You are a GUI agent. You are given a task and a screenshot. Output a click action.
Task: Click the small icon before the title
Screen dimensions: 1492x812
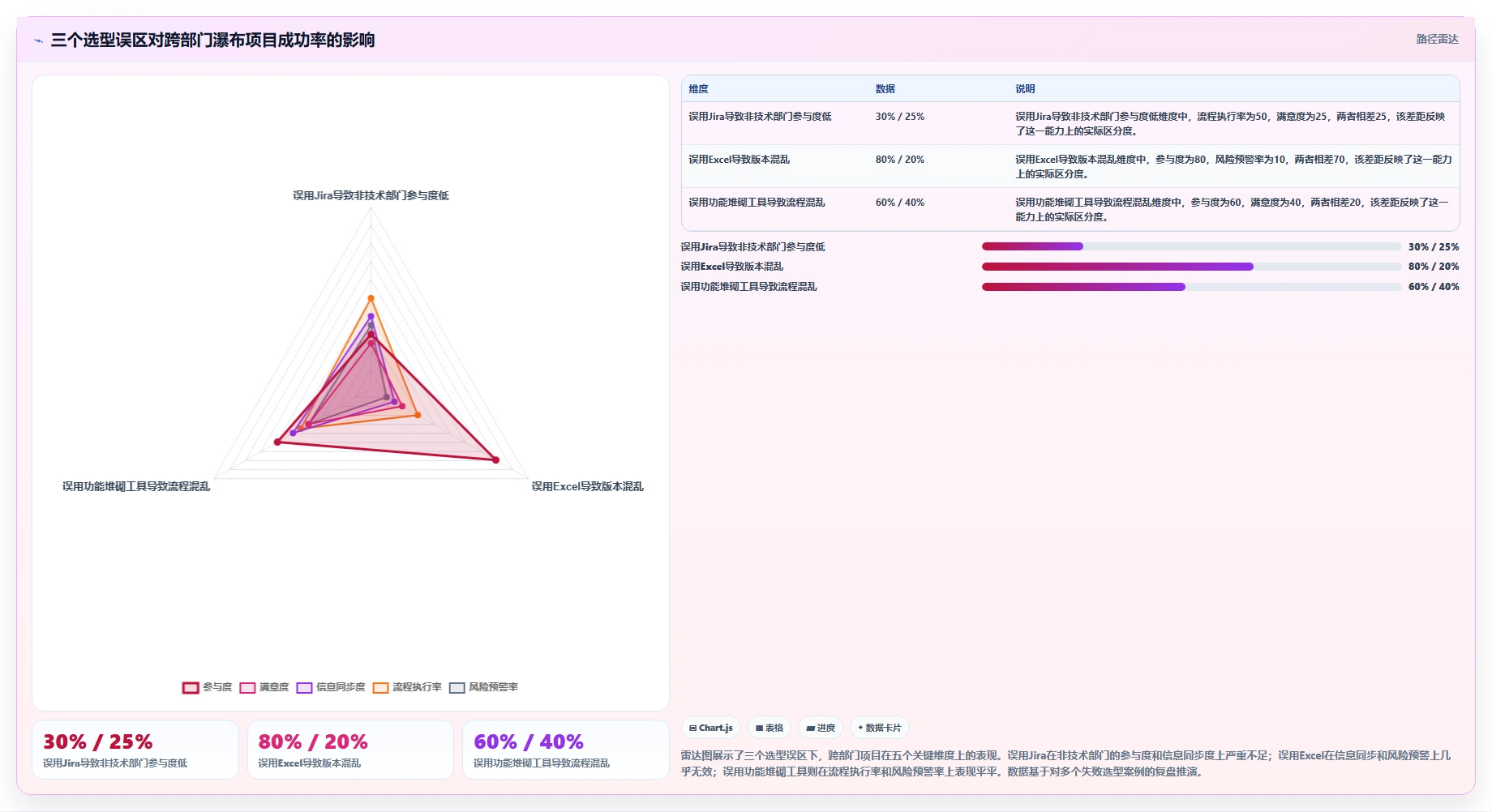38,41
